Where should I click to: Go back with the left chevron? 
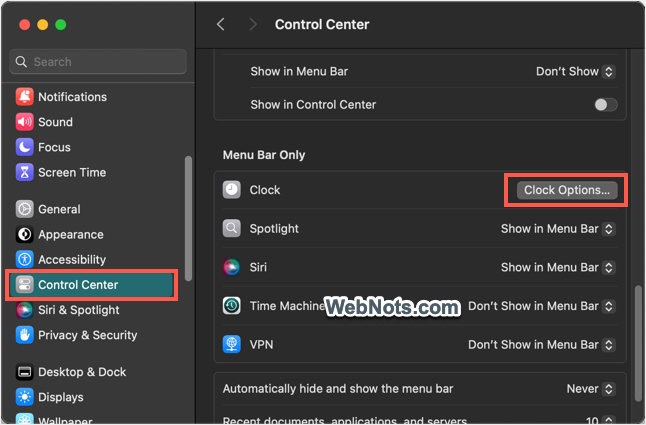[x=221, y=24]
